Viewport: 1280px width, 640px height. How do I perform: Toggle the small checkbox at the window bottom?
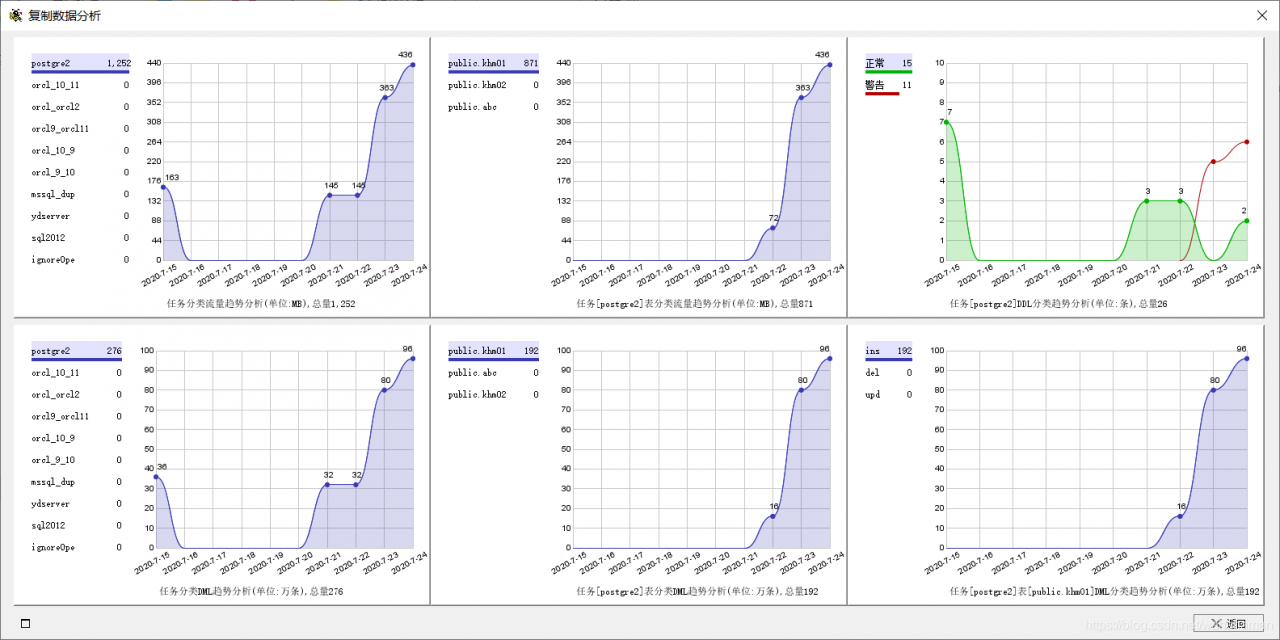coord(25,623)
